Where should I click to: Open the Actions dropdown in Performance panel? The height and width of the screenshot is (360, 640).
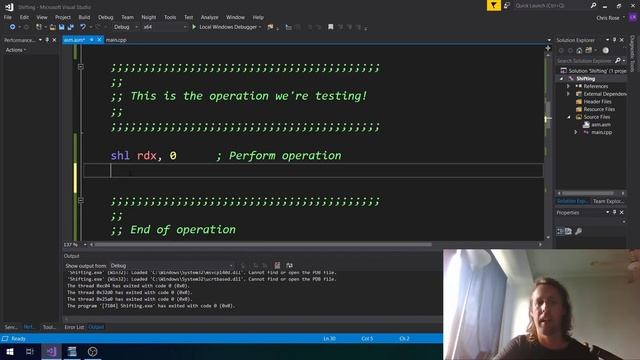pos(16,50)
